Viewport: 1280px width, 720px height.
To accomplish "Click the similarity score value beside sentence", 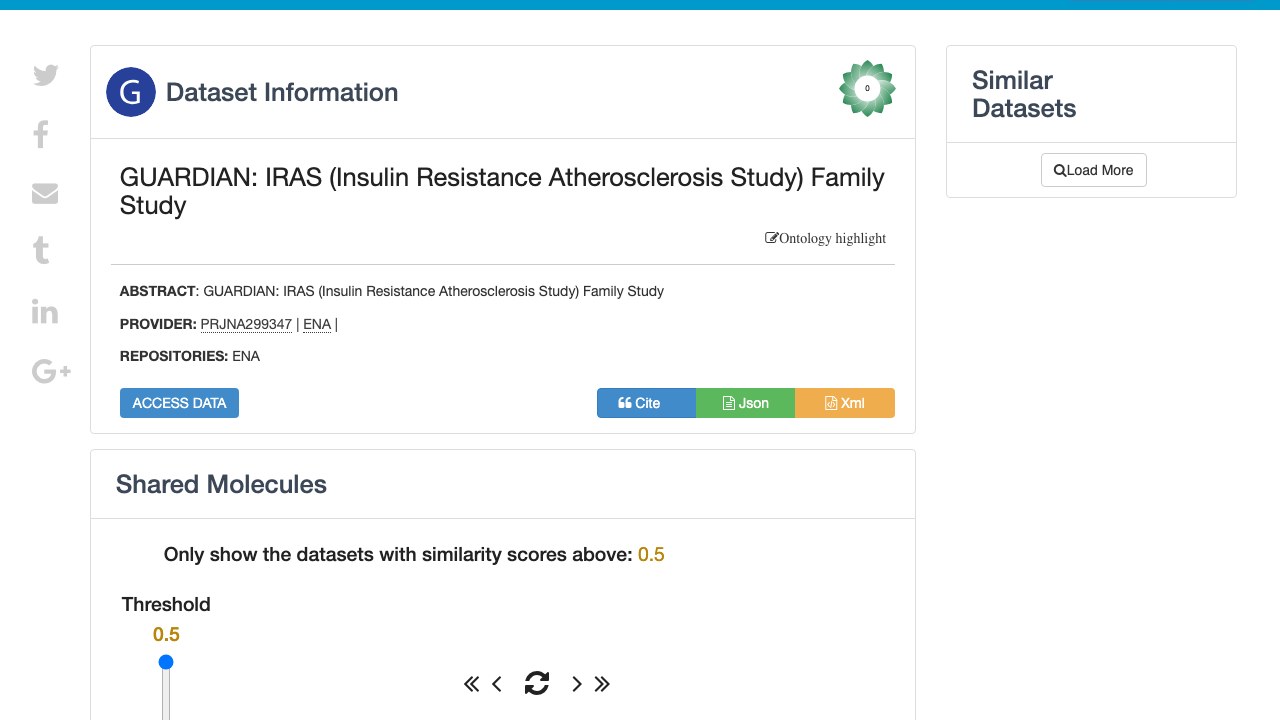I will coord(651,554).
